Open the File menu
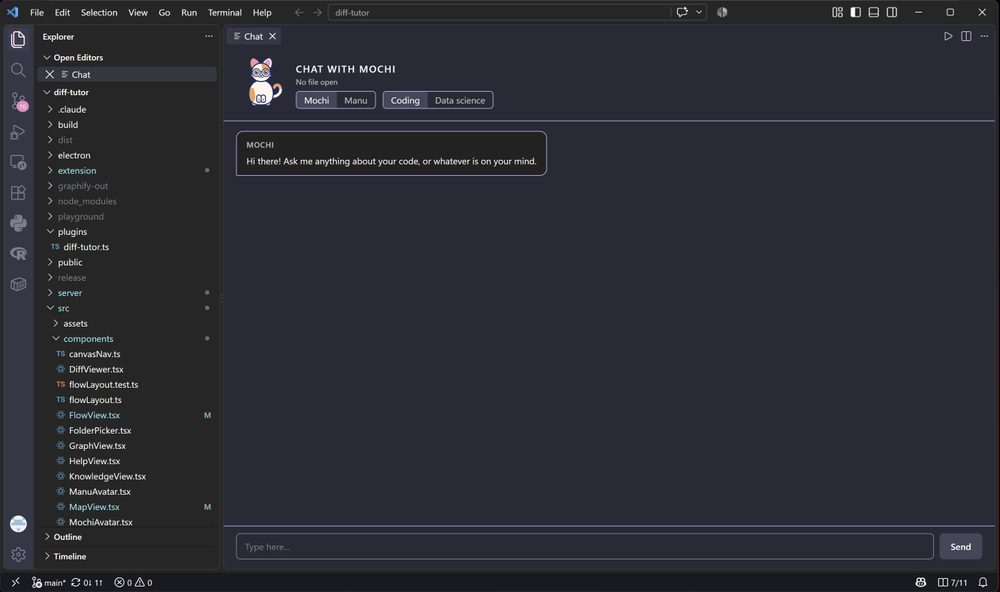1000x592 pixels. [x=37, y=12]
